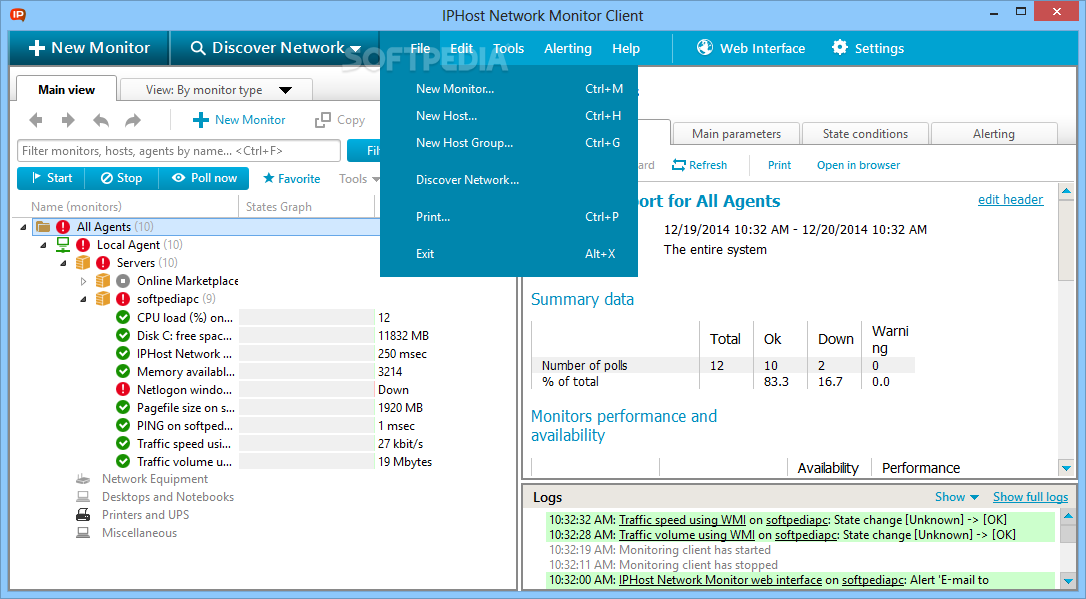Viewport: 1086px width, 599px height.
Task: Click the Desktops and Notebooks laptop icon
Action: pyautogui.click(x=83, y=497)
